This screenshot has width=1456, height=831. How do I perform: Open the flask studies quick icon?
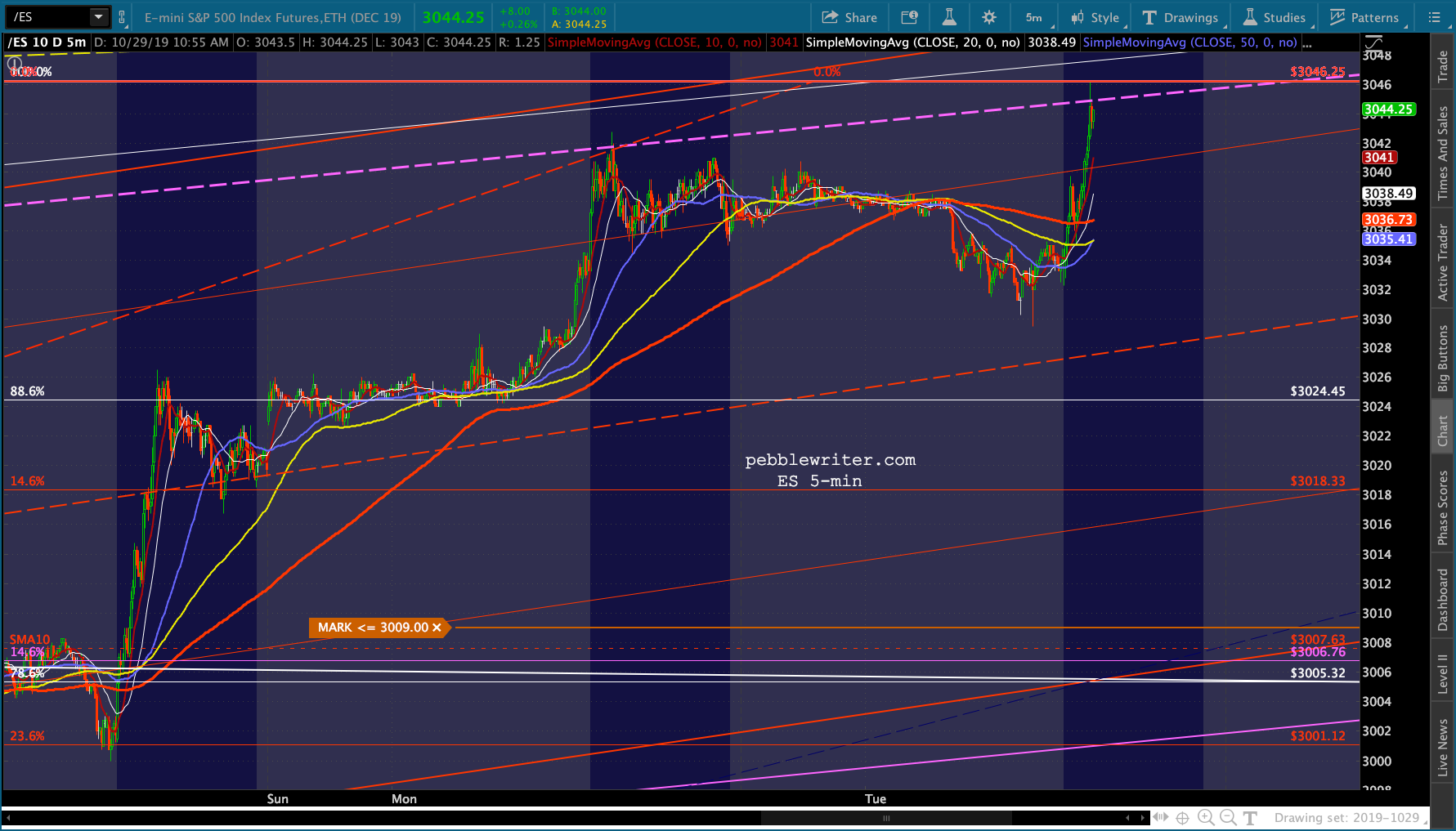click(x=949, y=17)
